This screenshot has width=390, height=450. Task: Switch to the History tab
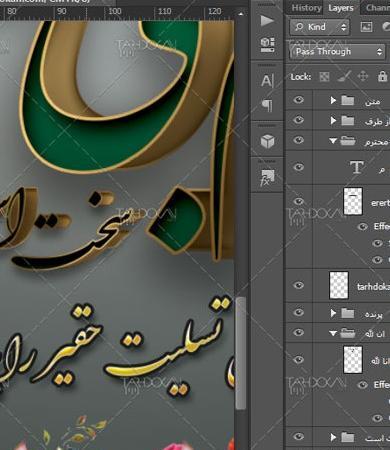pos(306,8)
